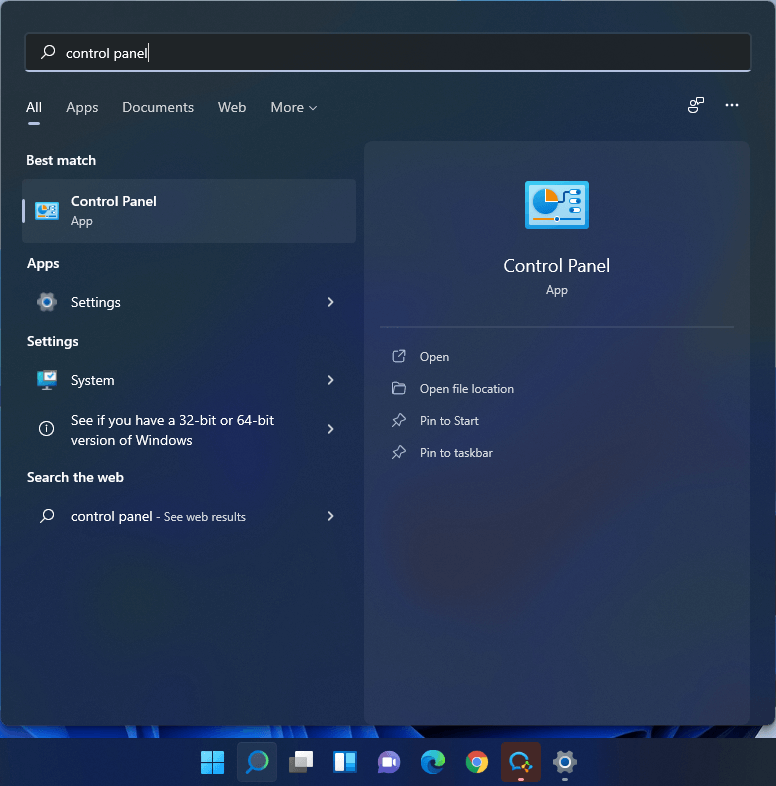Open the three-dots options menu
Screen dimensions: 776x786
(731, 105)
